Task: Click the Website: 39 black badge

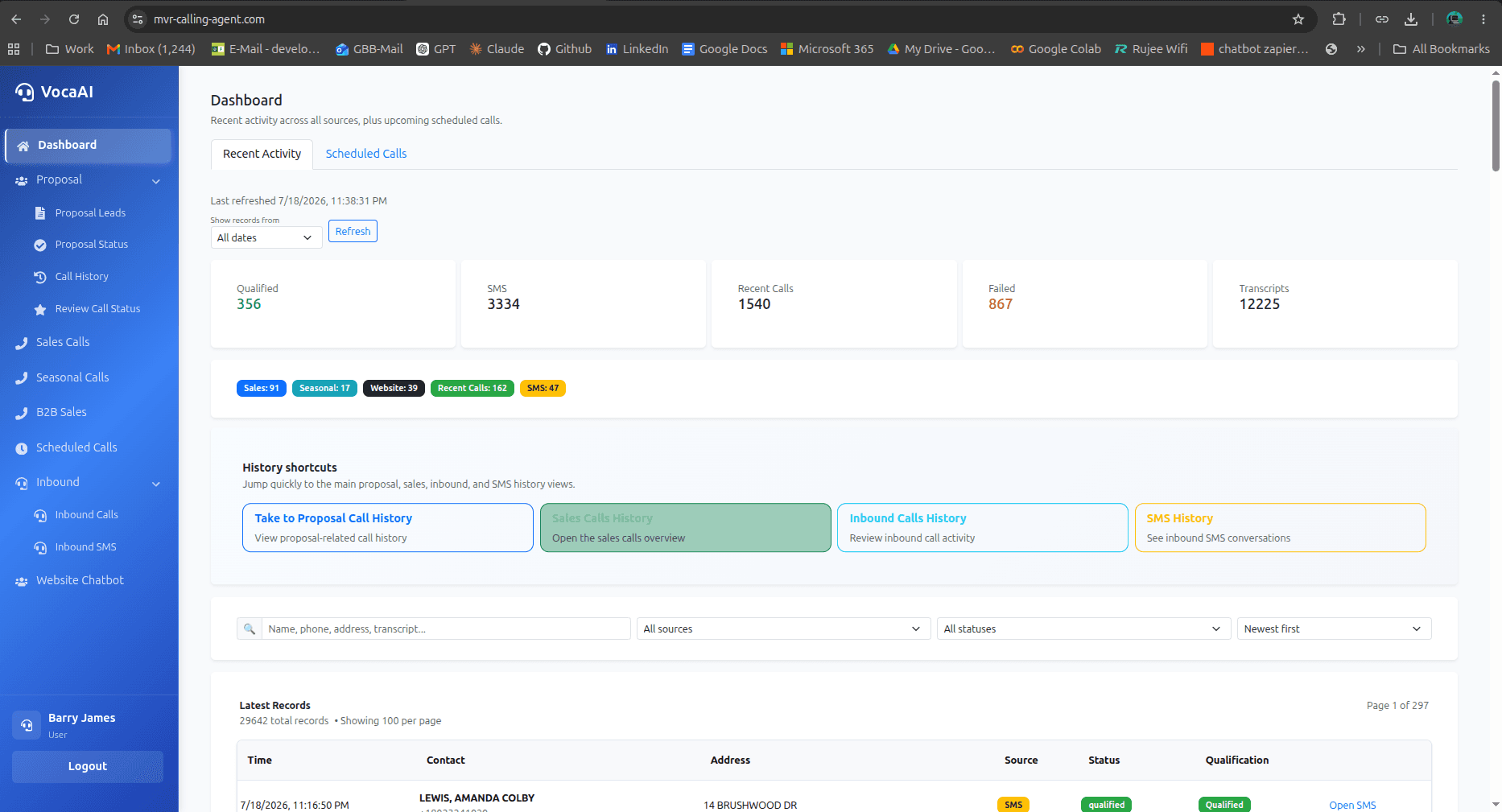Action: [394, 388]
